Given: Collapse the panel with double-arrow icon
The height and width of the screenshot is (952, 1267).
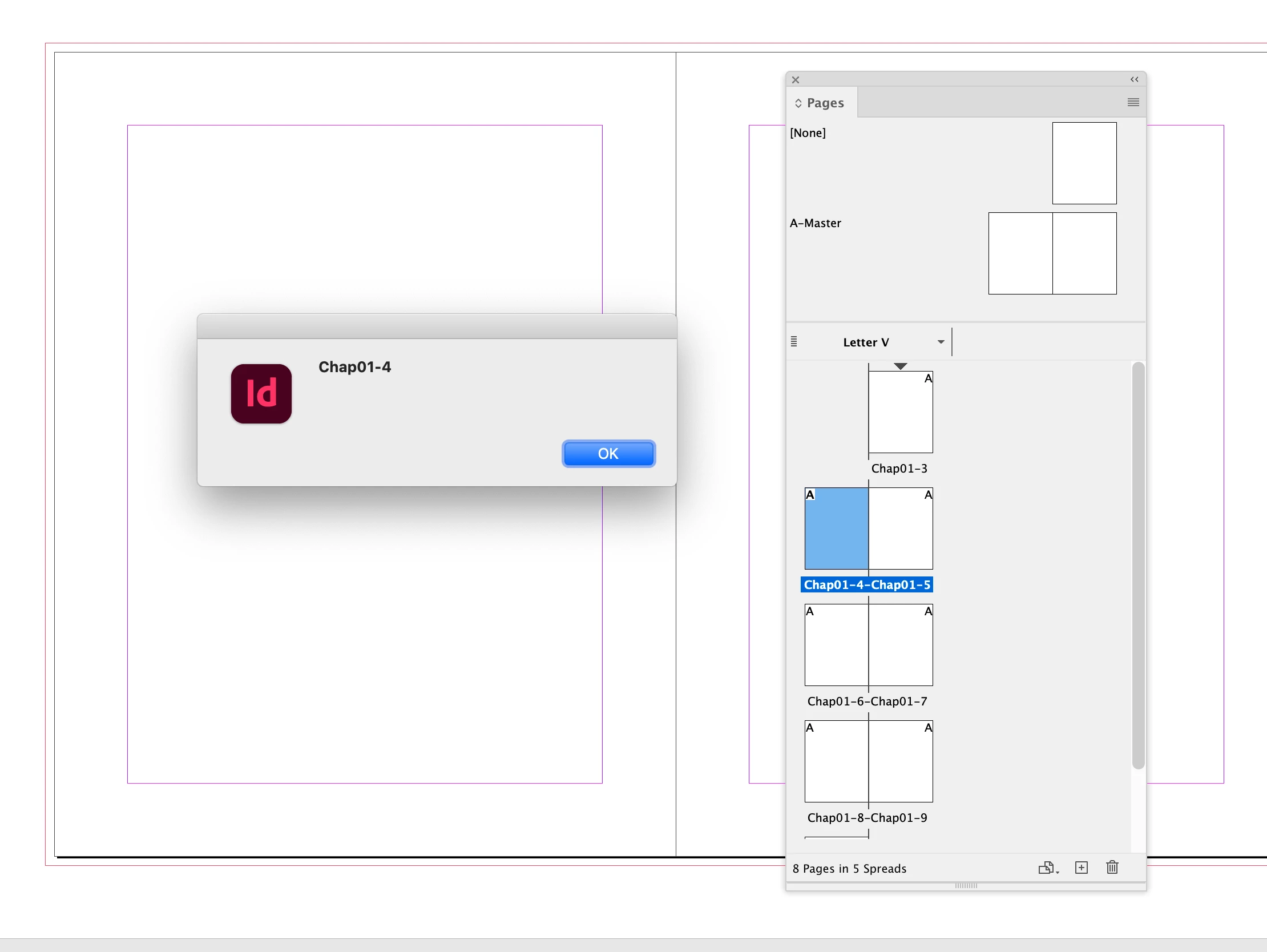Looking at the screenshot, I should pos(1133,80).
